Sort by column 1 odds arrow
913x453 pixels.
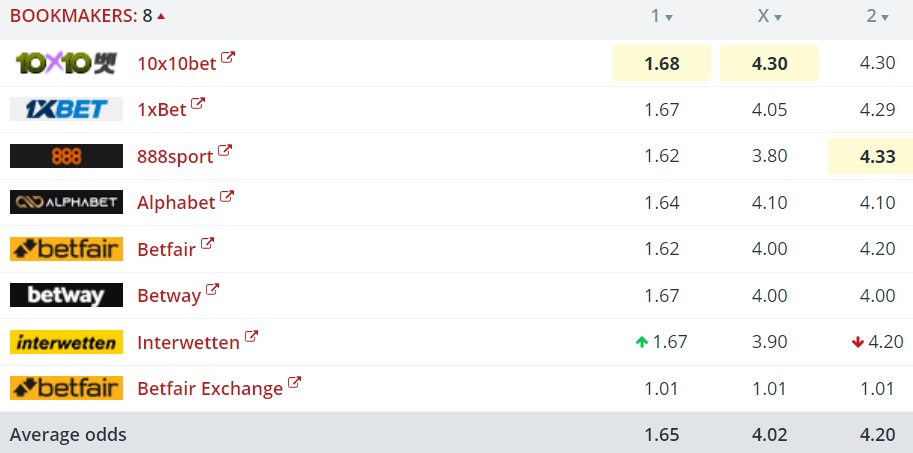[669, 17]
